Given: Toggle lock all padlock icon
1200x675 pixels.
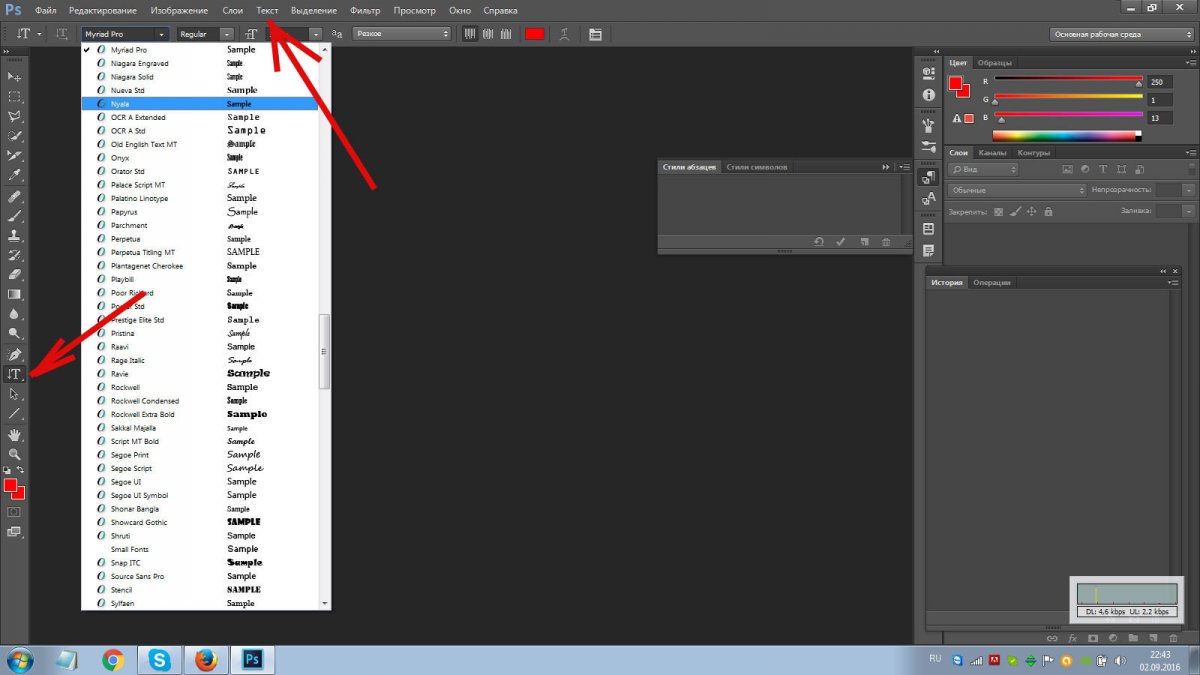Looking at the screenshot, I should (1048, 212).
